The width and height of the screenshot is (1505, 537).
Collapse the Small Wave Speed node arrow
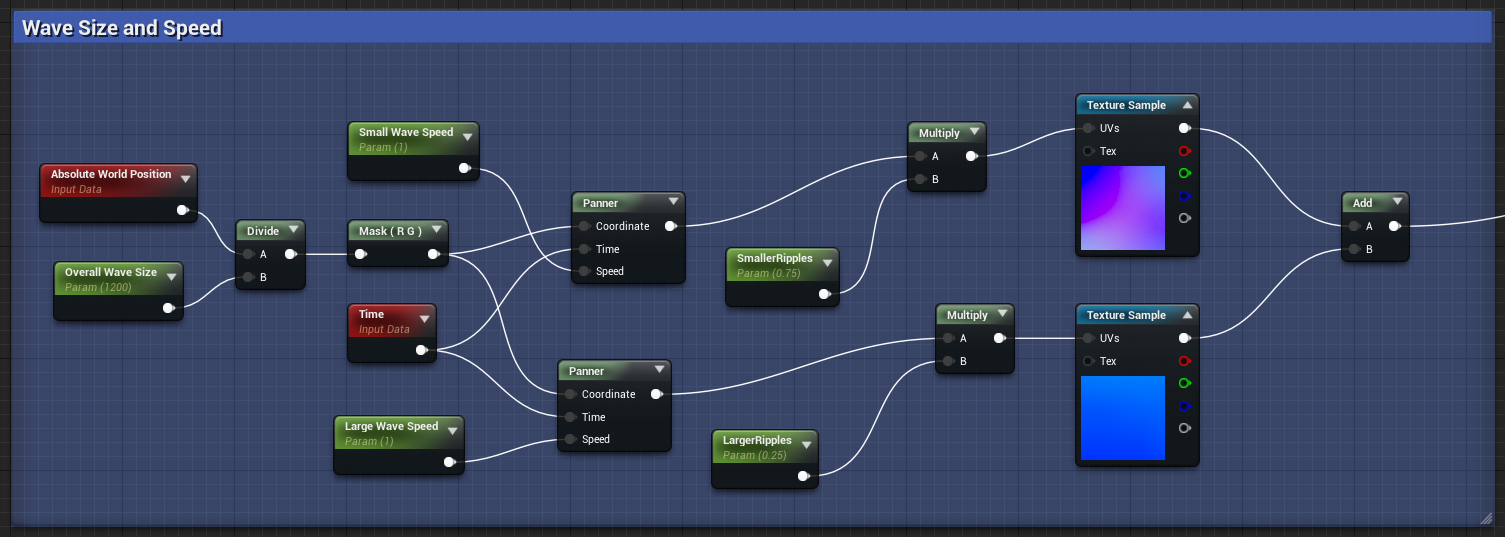coord(467,137)
